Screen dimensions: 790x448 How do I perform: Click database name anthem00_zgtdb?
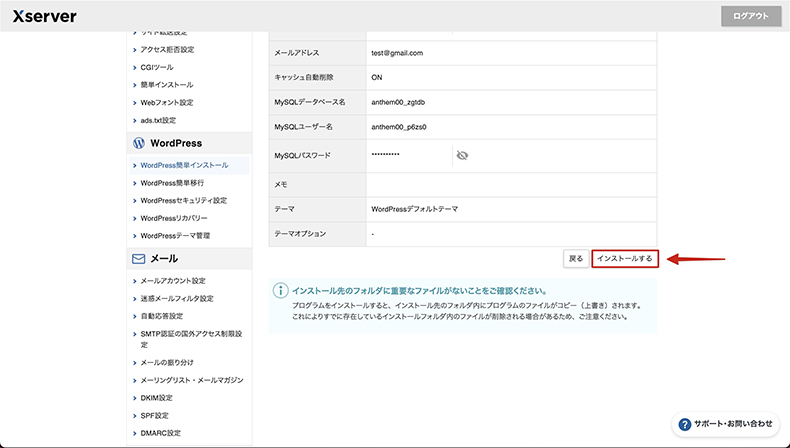[398, 102]
